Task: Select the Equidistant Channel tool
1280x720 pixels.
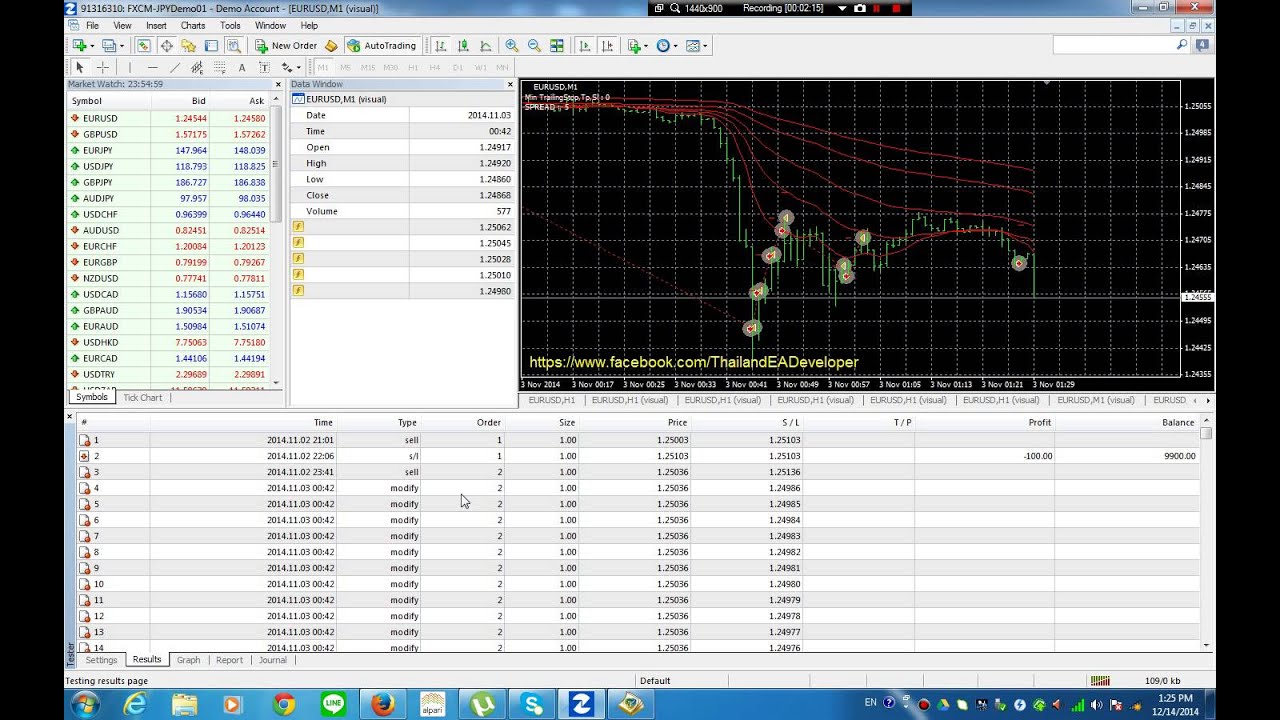Action: (x=197, y=67)
